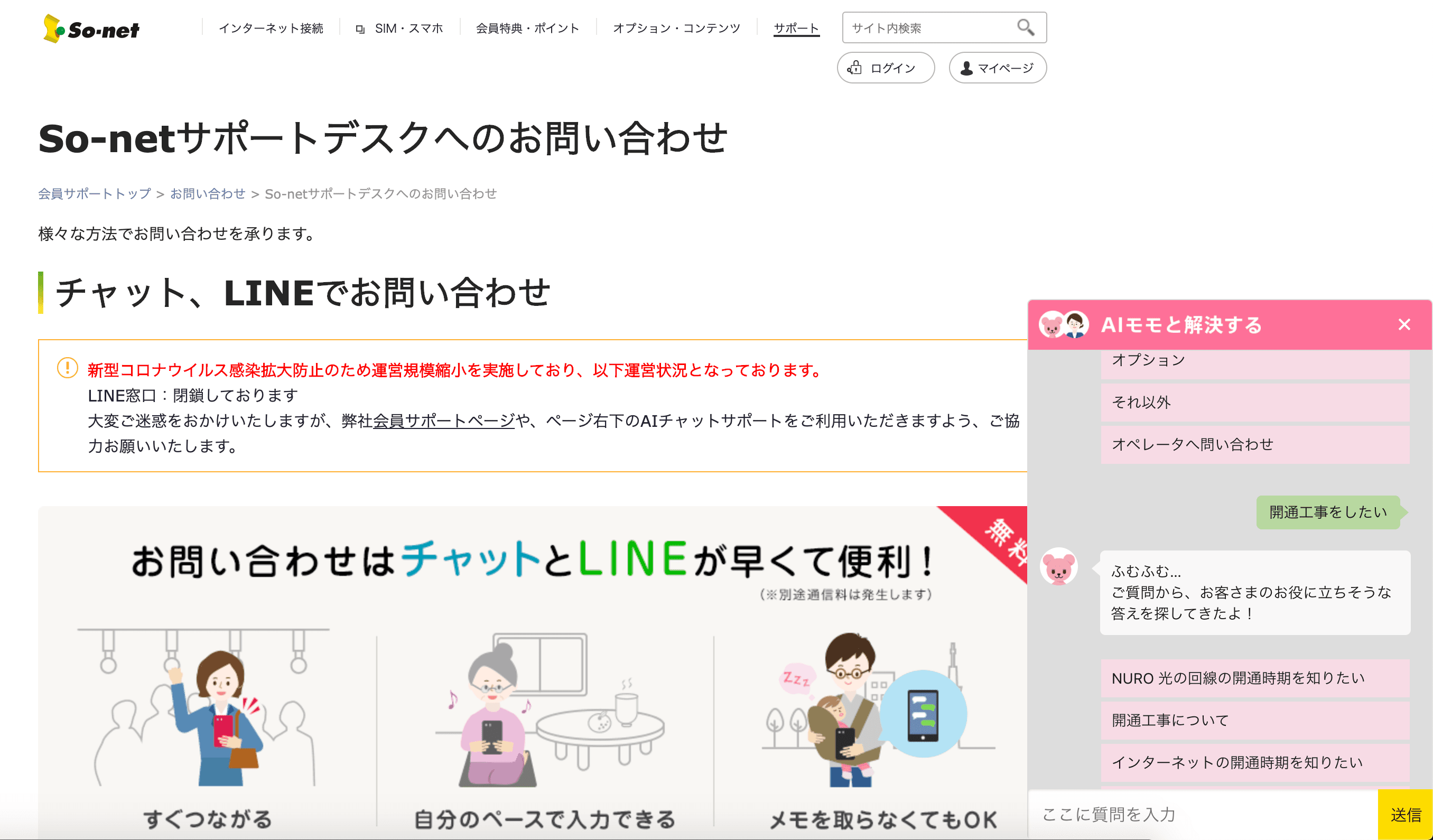The width and height of the screenshot is (1433, 840).
Task: Click the So-net logo
Action: pyautogui.click(x=91, y=29)
